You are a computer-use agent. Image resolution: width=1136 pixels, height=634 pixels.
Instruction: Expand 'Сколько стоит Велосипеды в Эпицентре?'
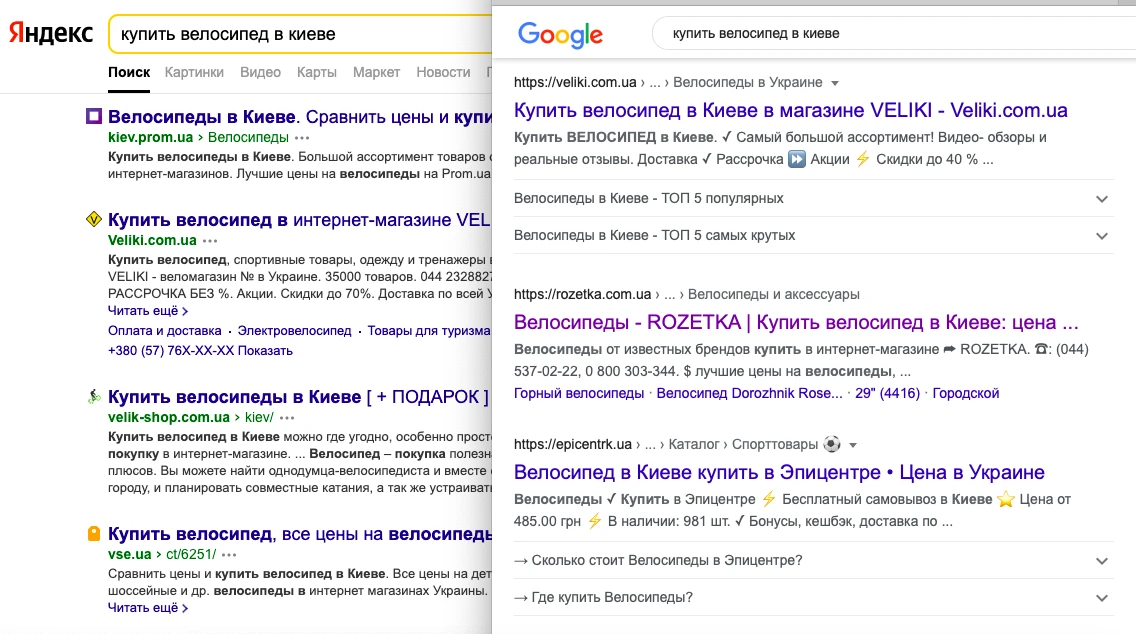pyautogui.click(x=813, y=560)
